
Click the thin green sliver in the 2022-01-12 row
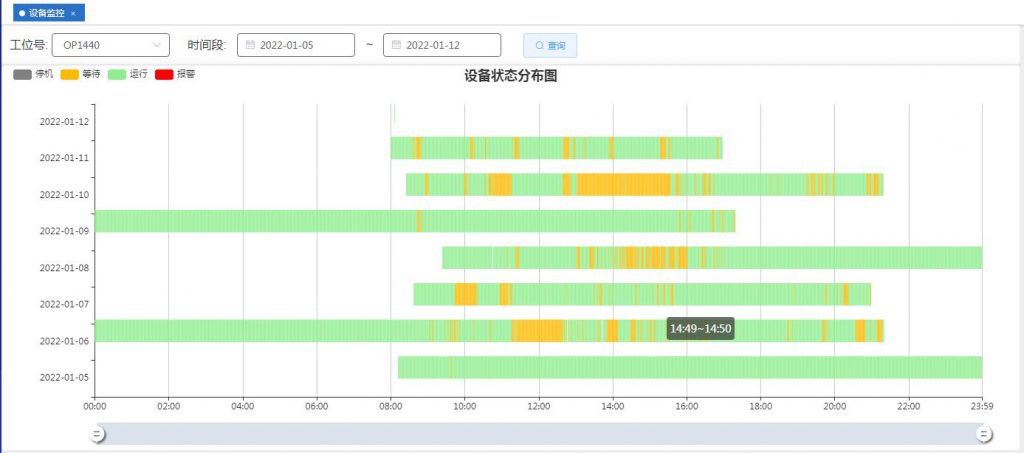[x=394, y=113]
